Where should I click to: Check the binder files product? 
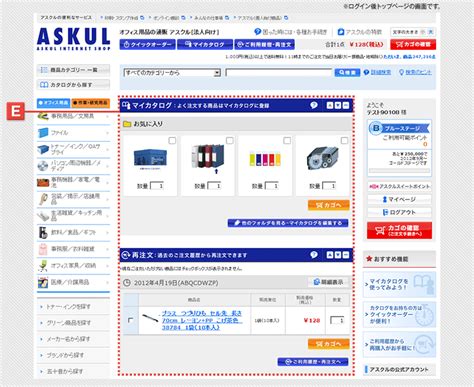point(230,141)
